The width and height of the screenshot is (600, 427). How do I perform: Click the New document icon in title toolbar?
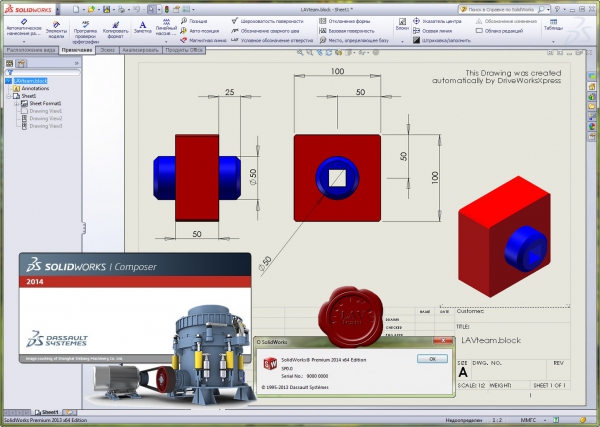[x=76, y=9]
